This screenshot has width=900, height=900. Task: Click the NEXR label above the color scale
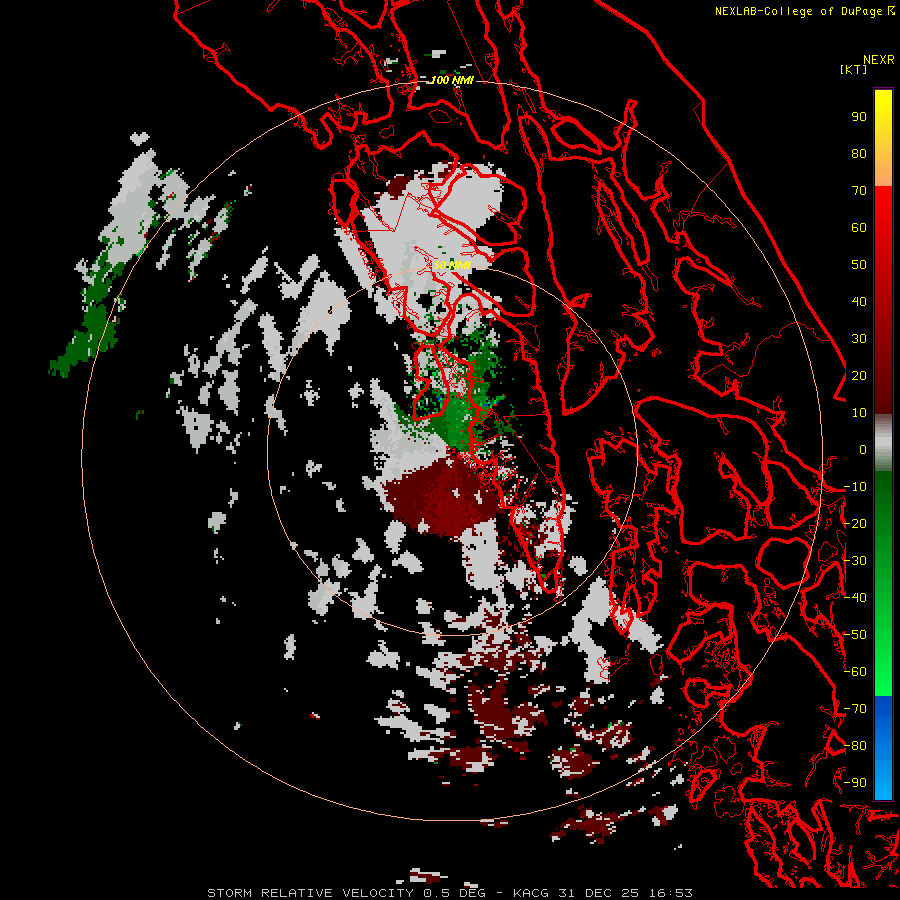coord(878,60)
